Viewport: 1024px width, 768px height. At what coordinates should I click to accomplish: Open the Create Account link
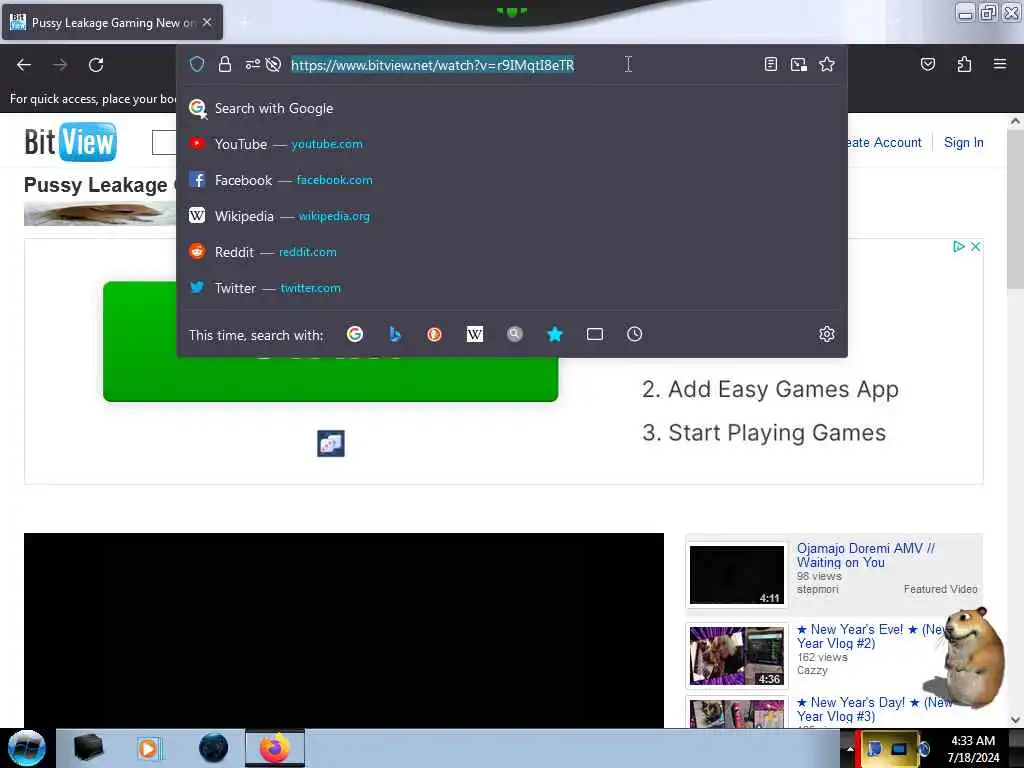pyautogui.click(x=882, y=142)
